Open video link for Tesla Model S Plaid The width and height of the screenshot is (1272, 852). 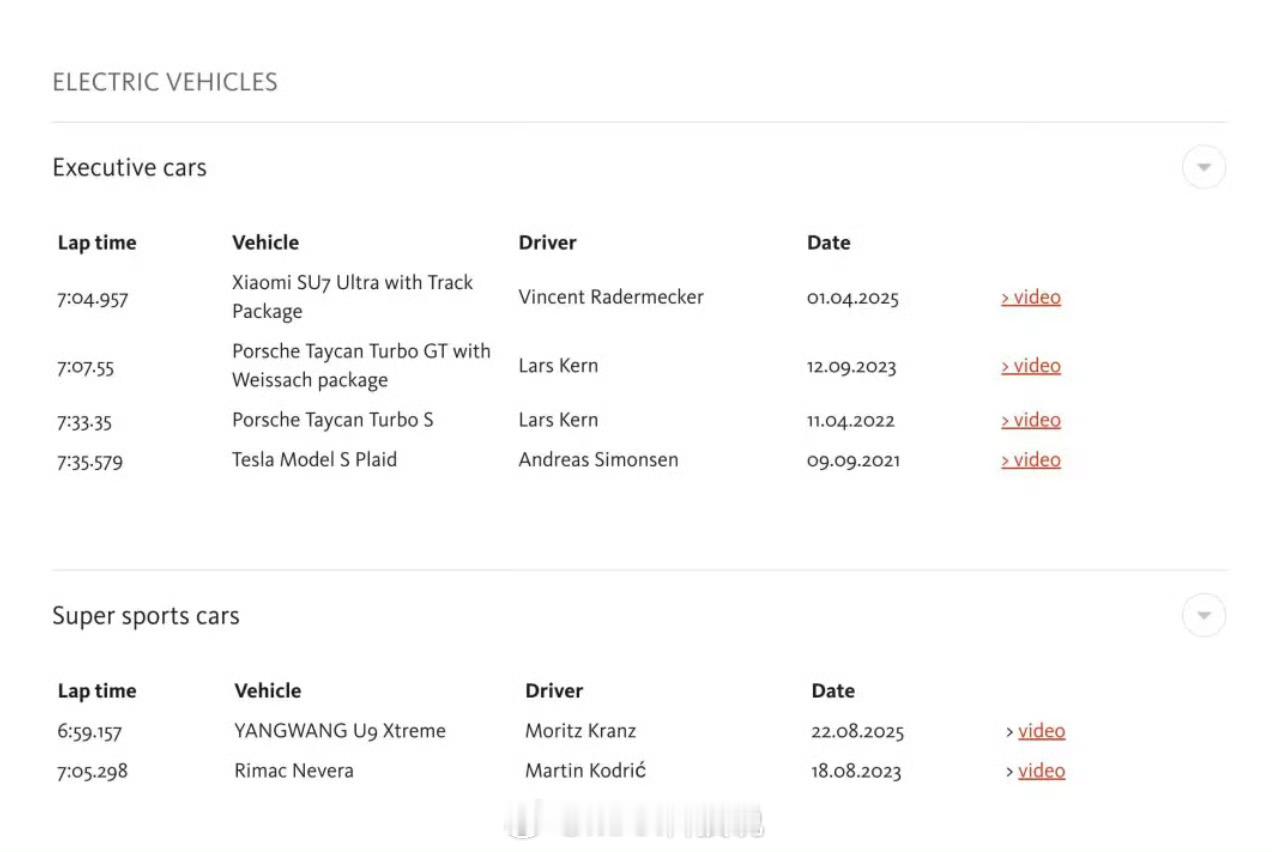(1031, 460)
